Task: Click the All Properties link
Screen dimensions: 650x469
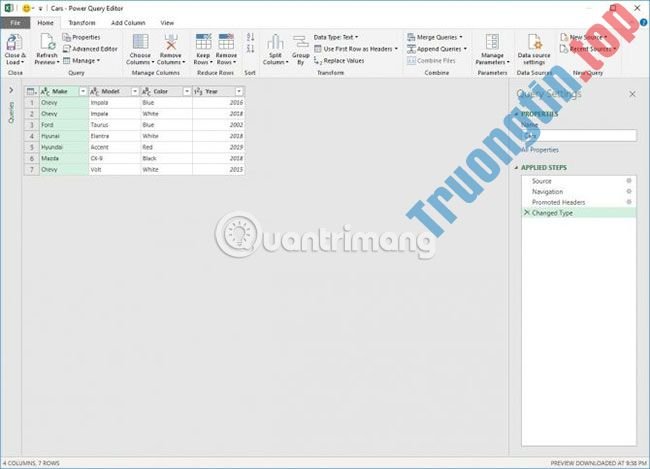Action: pyautogui.click(x=540, y=150)
